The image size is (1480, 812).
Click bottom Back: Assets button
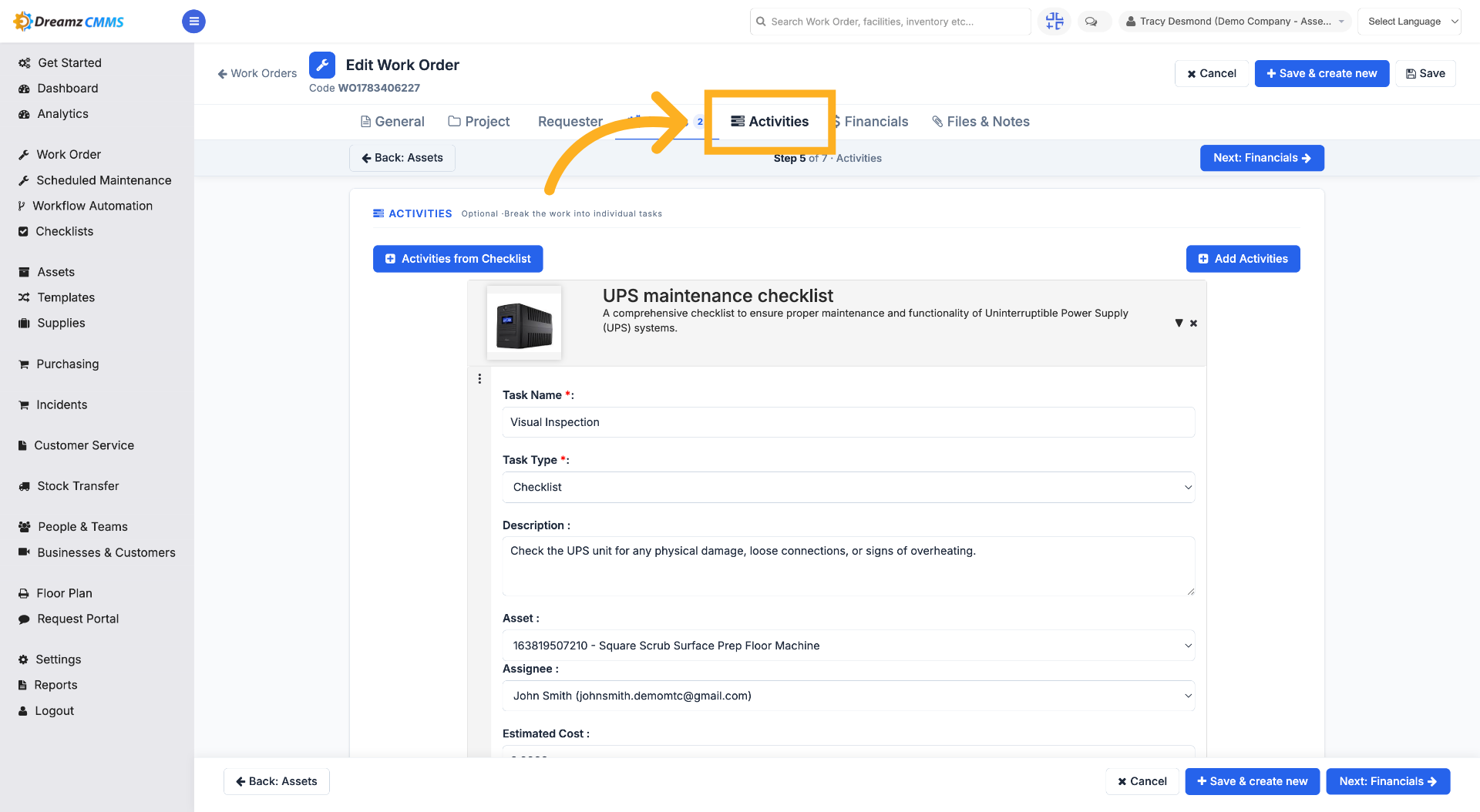pyautogui.click(x=277, y=781)
